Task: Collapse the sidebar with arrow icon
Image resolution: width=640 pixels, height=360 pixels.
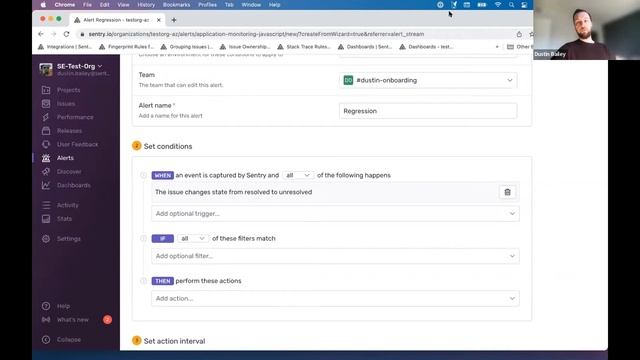Action: [46, 340]
